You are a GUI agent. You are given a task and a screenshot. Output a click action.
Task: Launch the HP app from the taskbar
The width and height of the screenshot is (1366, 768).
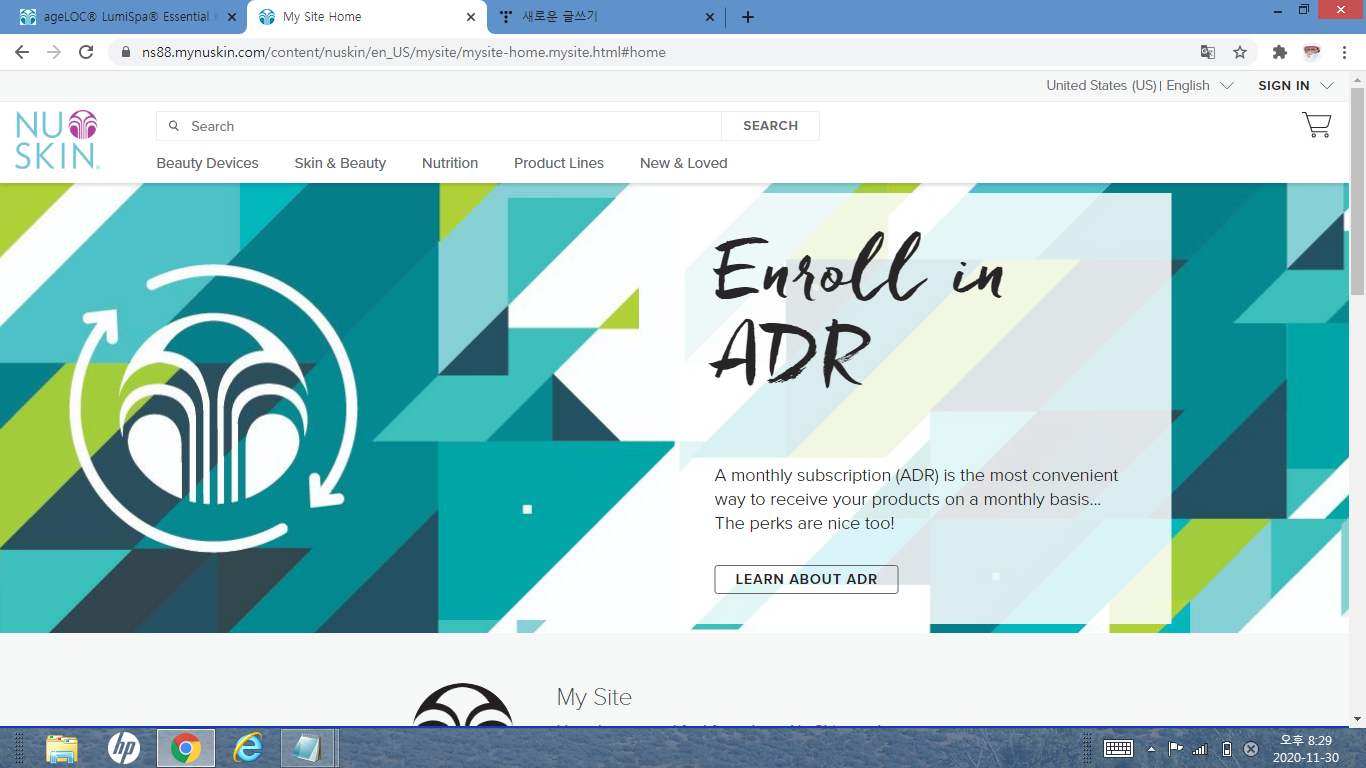click(124, 748)
